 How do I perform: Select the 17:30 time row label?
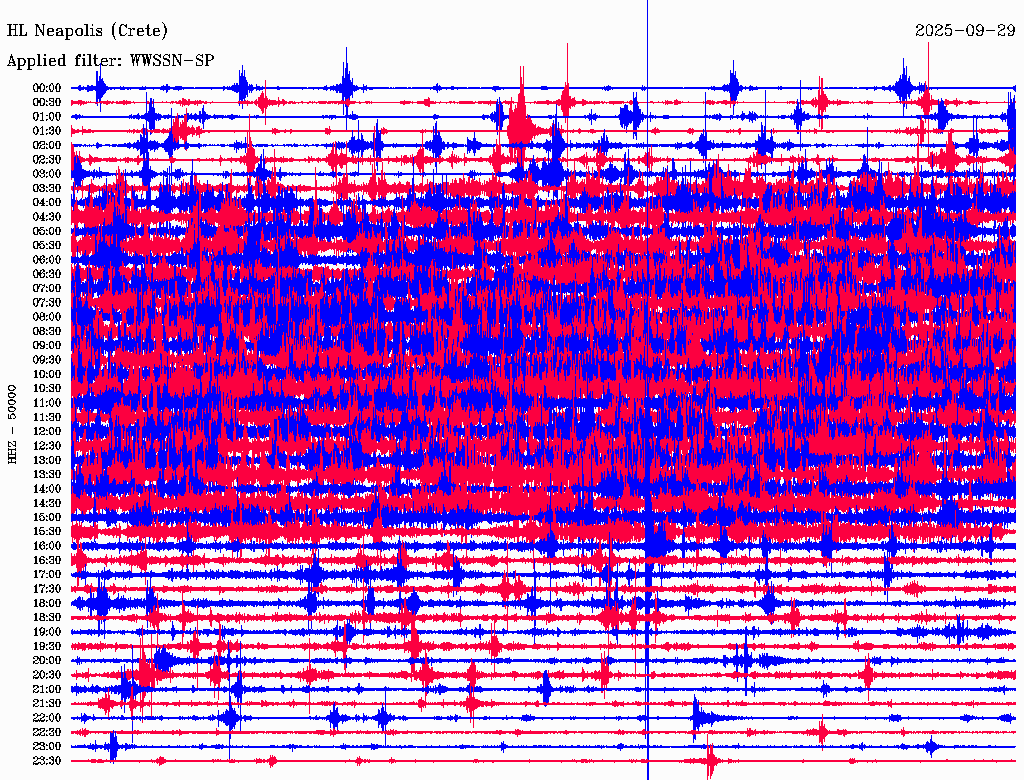tap(47, 589)
